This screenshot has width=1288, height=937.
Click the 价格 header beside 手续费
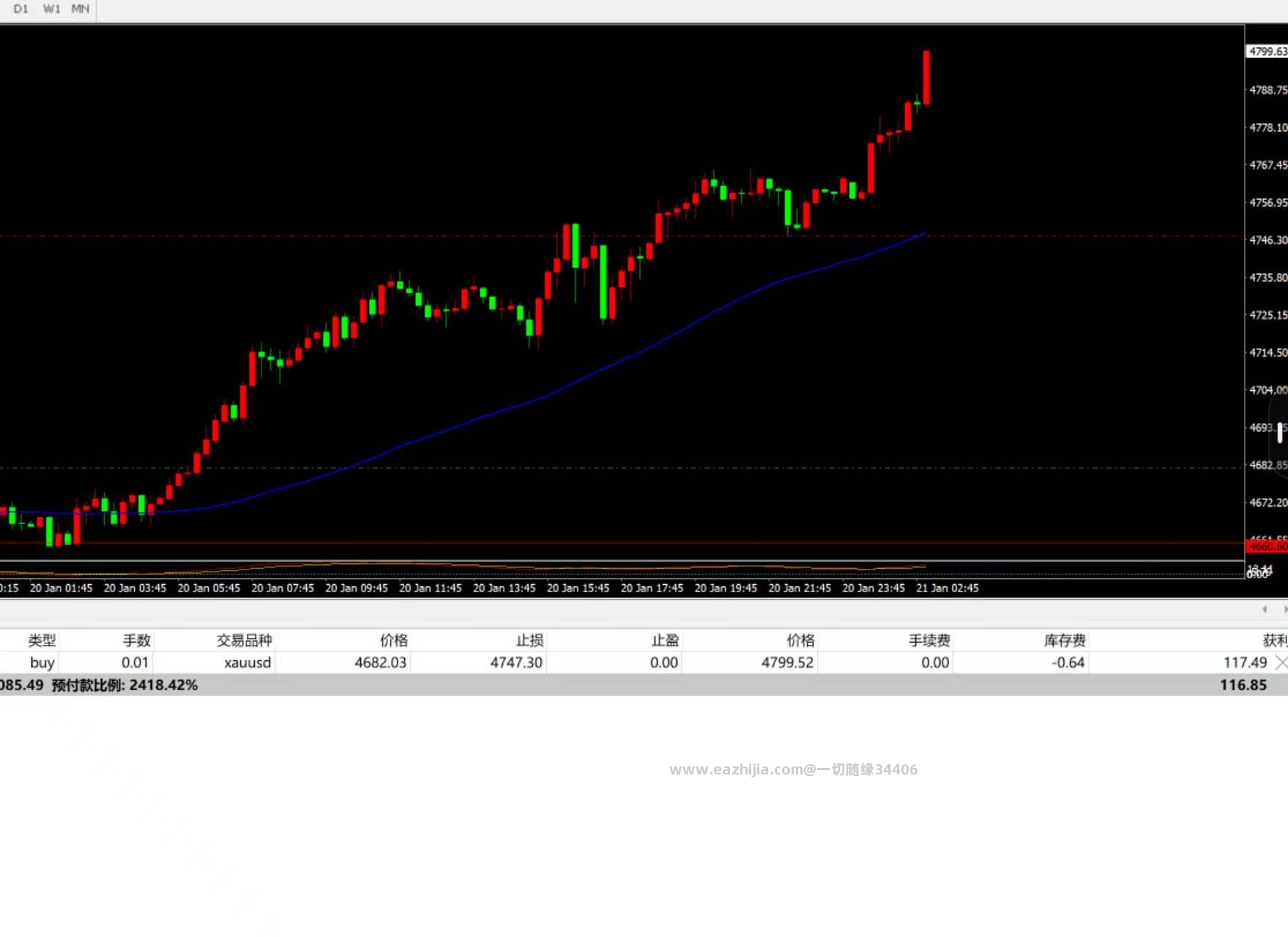coord(801,641)
